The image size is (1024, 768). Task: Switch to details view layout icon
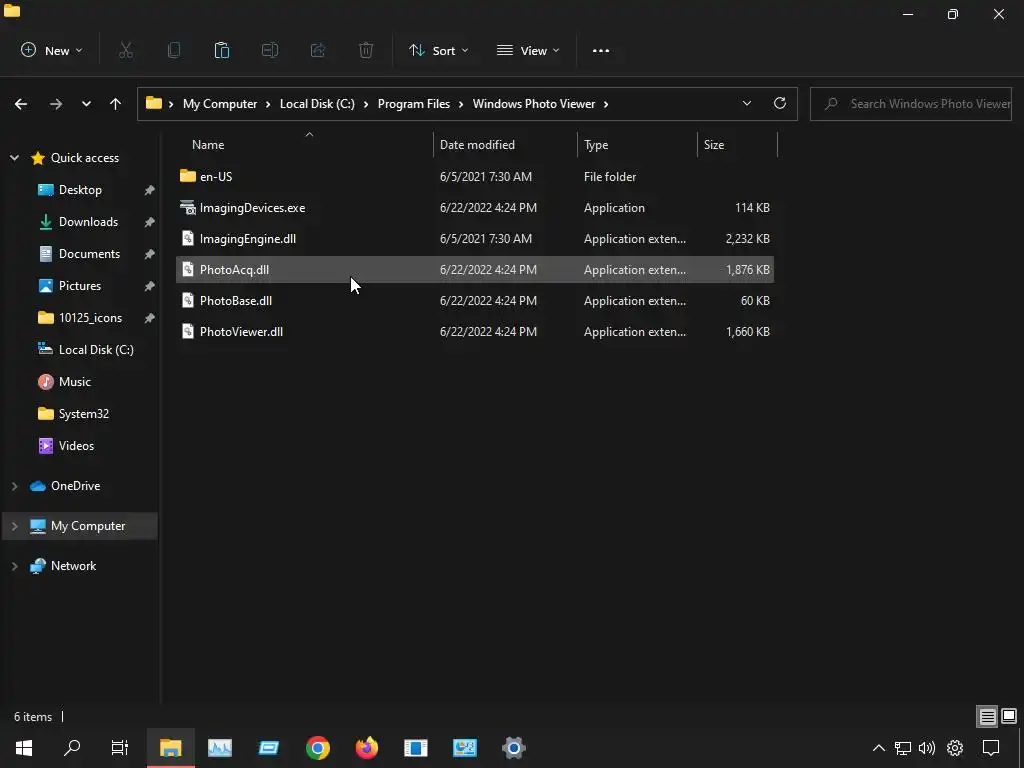click(987, 716)
